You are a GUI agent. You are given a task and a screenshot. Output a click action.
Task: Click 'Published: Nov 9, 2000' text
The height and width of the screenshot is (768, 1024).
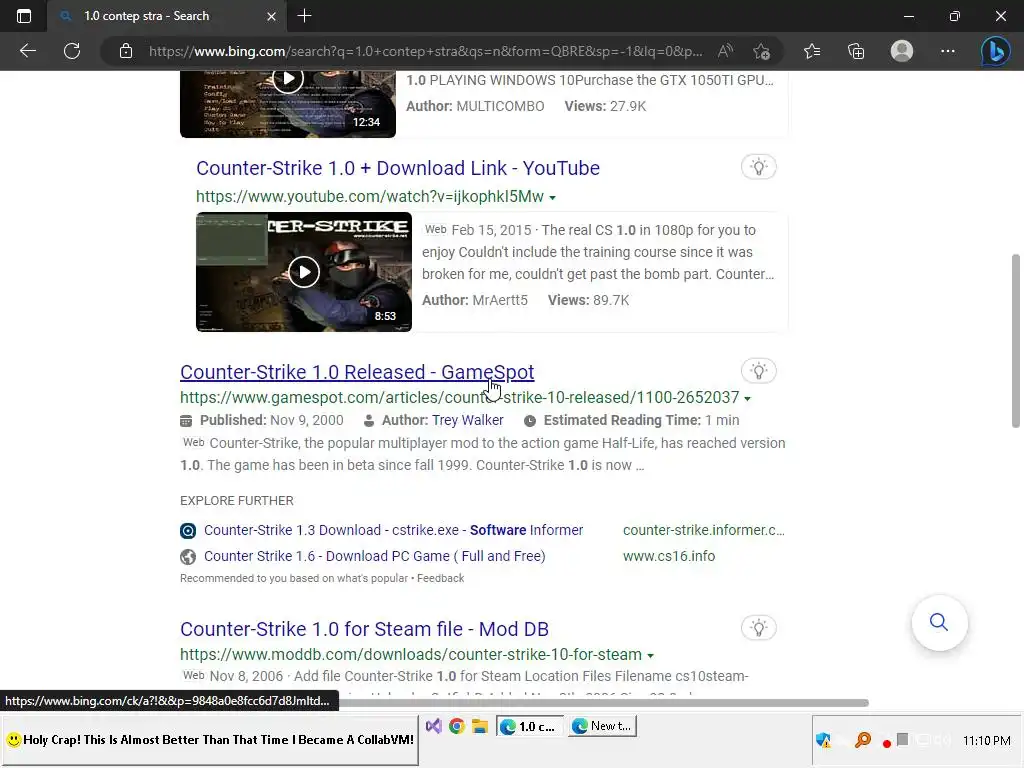(x=271, y=421)
